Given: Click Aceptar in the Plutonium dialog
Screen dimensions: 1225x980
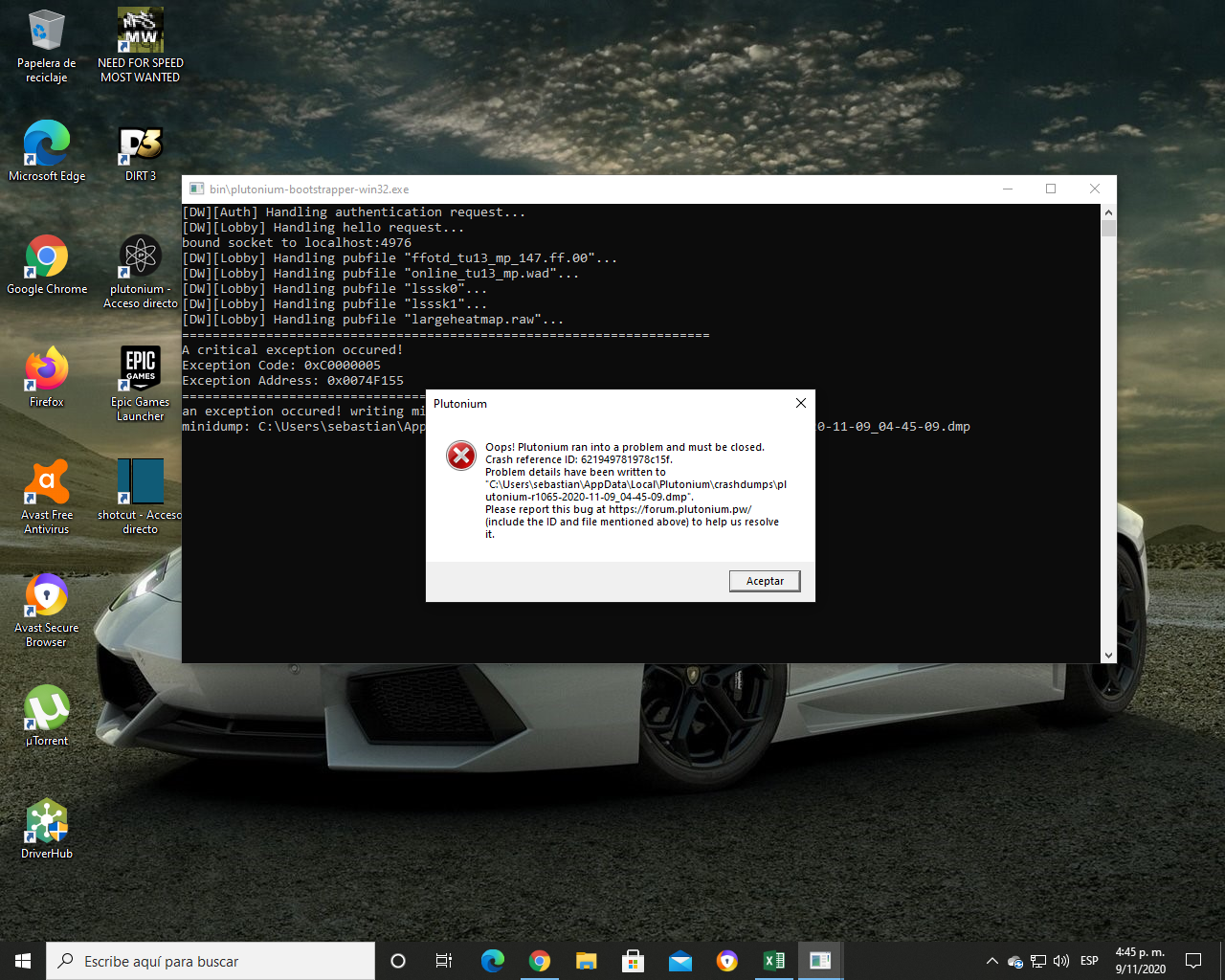Looking at the screenshot, I should coord(765,581).
